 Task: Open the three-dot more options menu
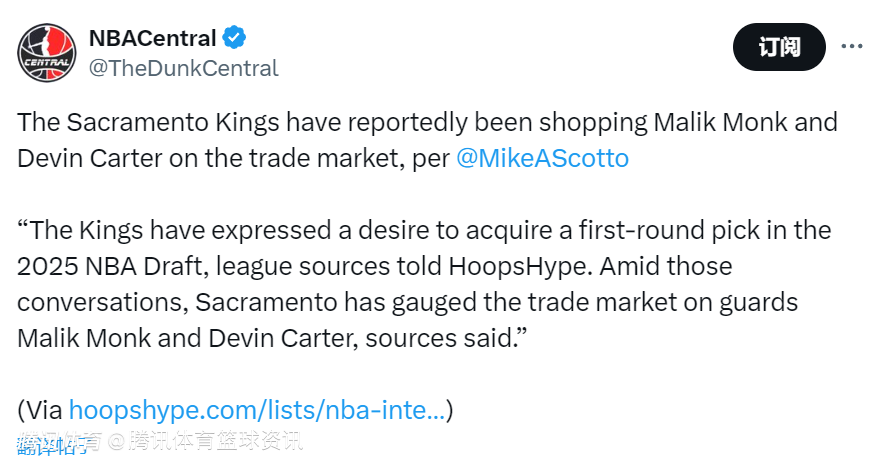tap(851, 46)
